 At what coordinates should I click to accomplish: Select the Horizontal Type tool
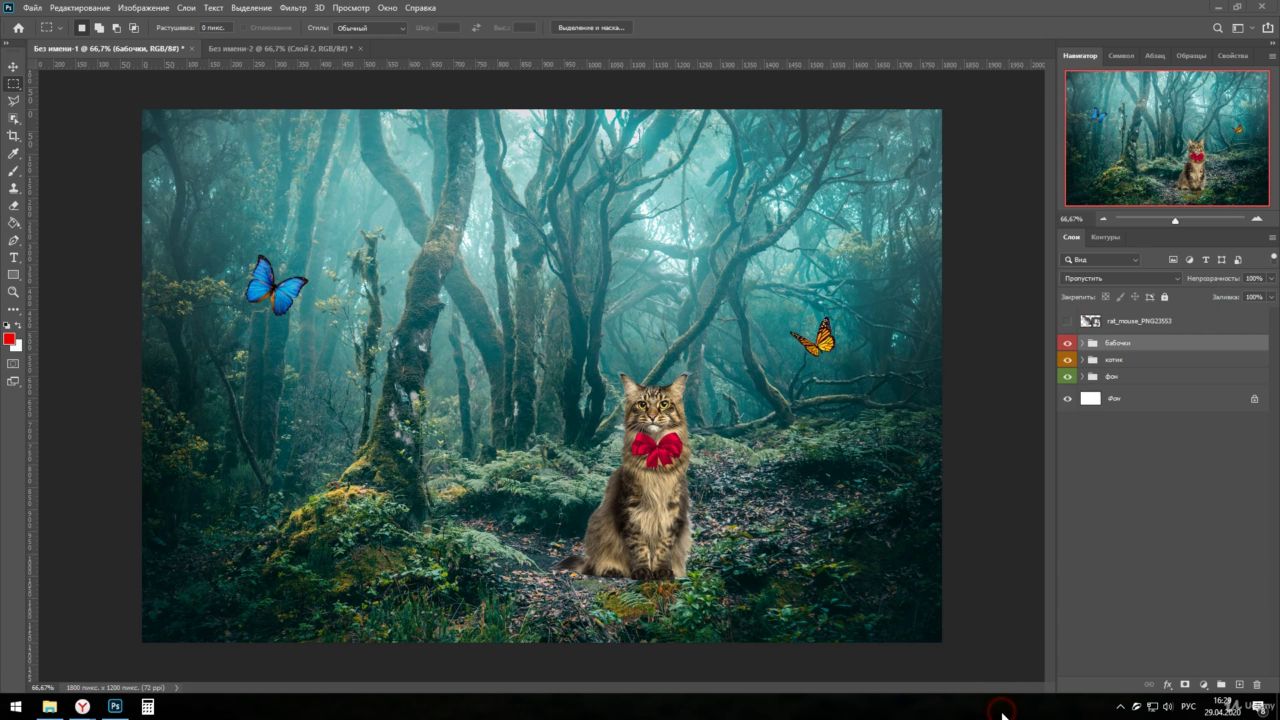coord(13,257)
